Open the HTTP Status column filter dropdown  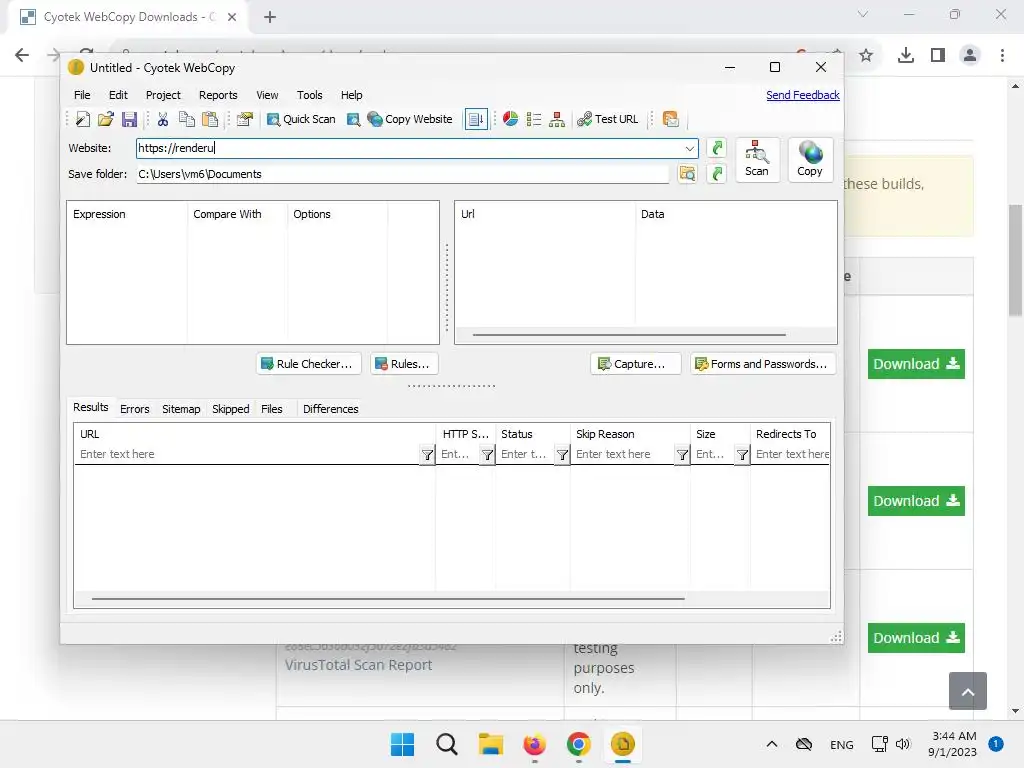click(487, 455)
